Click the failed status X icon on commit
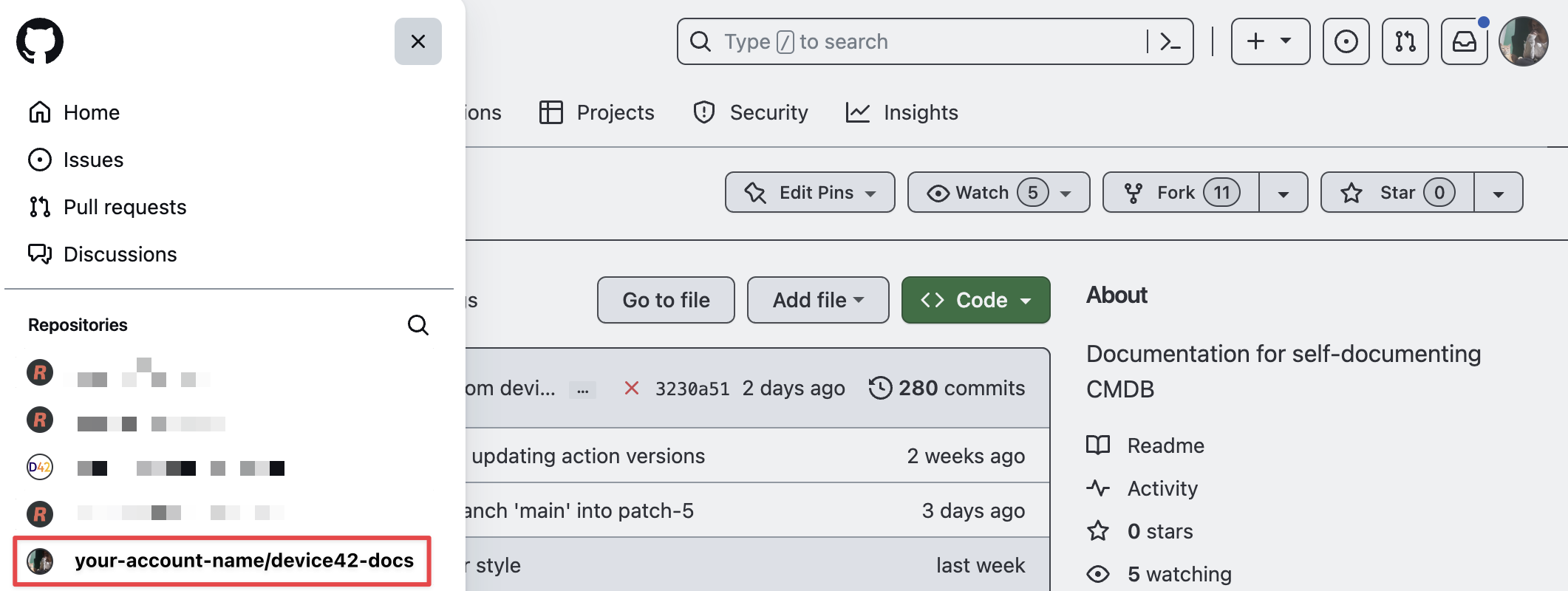The height and width of the screenshot is (591, 1568). coord(631,388)
